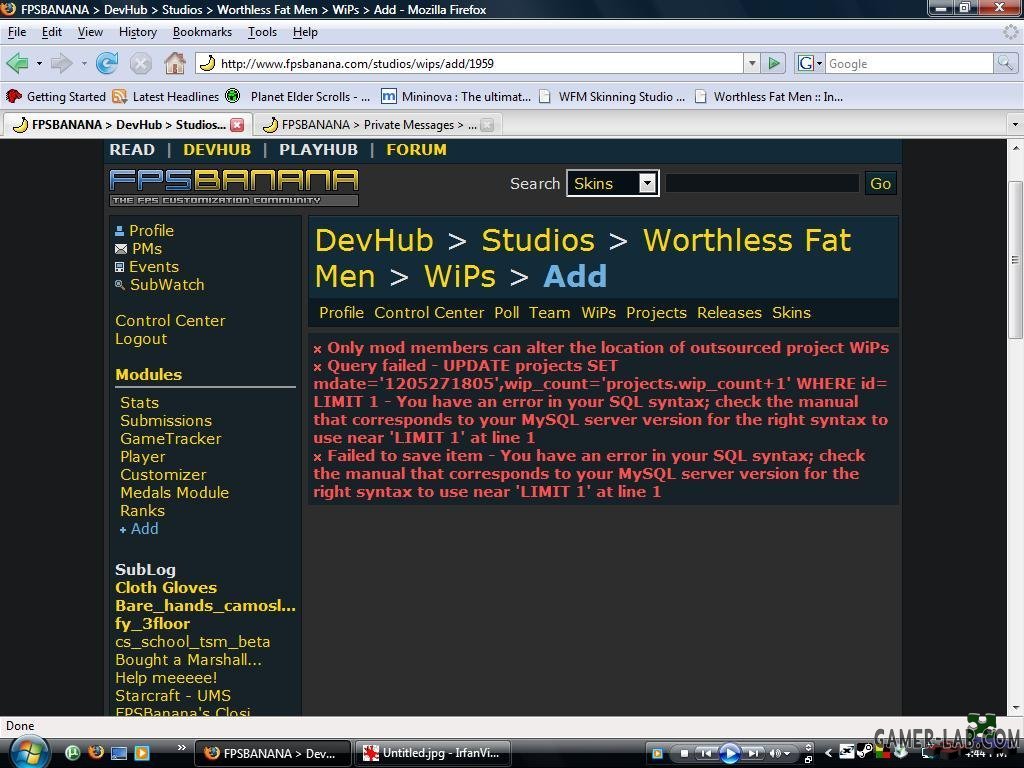The width and height of the screenshot is (1024, 768).
Task: Open the Google search engine selector
Action: coord(810,63)
